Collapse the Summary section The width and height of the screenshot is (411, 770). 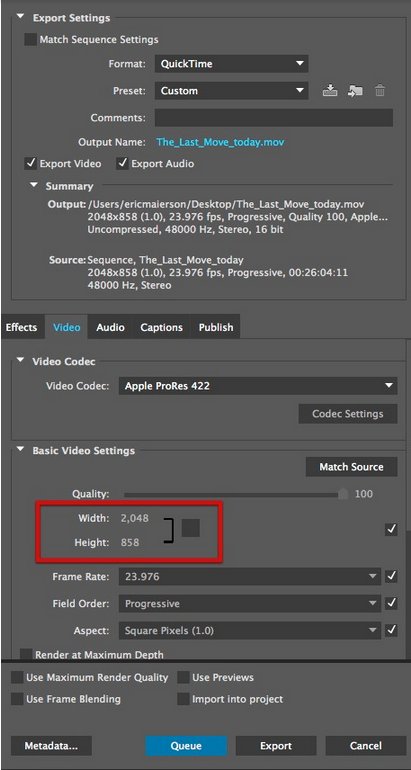33,186
